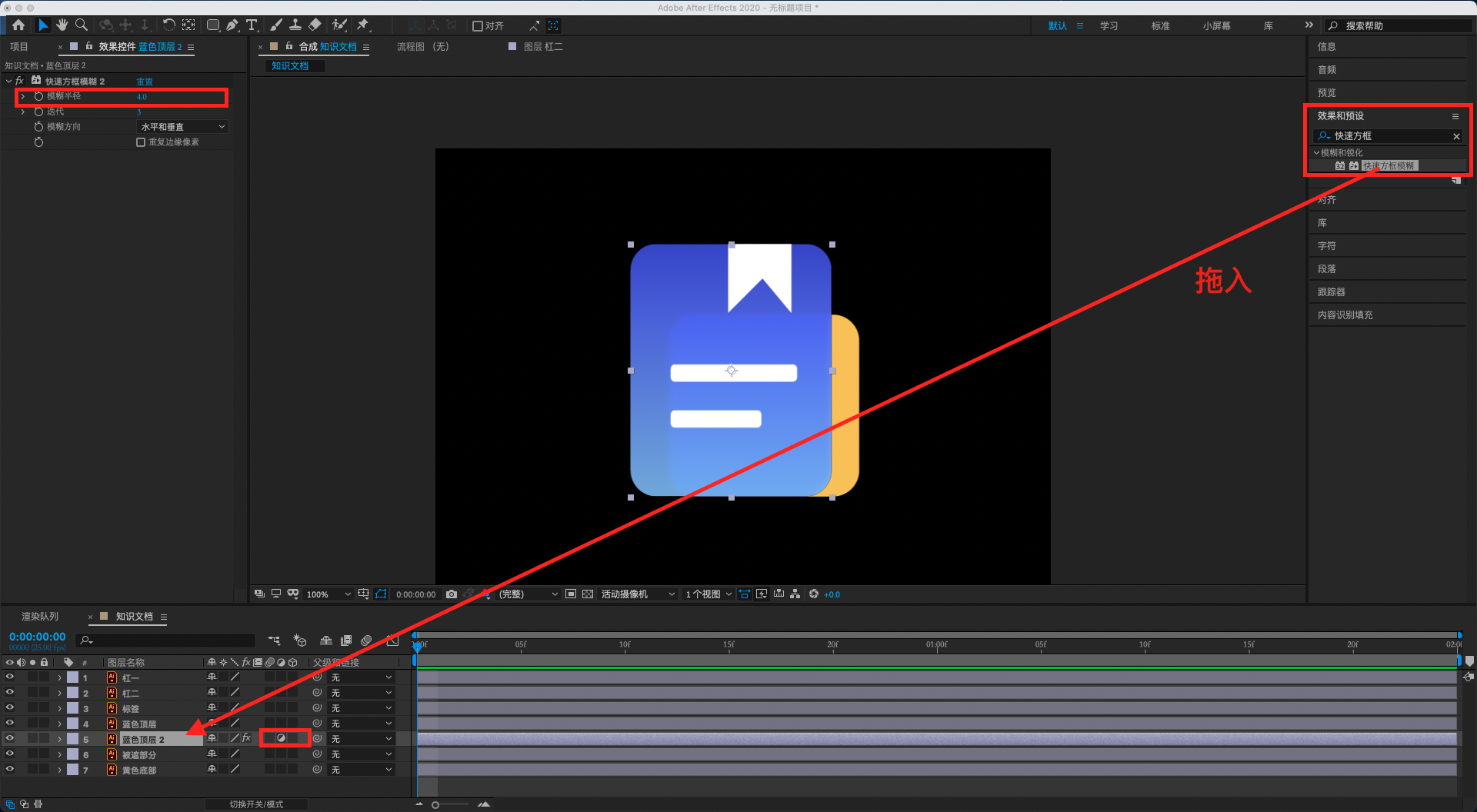Image resolution: width=1477 pixels, height=812 pixels.
Task: Hide the 标签 layer with its eye
Action: 10,708
